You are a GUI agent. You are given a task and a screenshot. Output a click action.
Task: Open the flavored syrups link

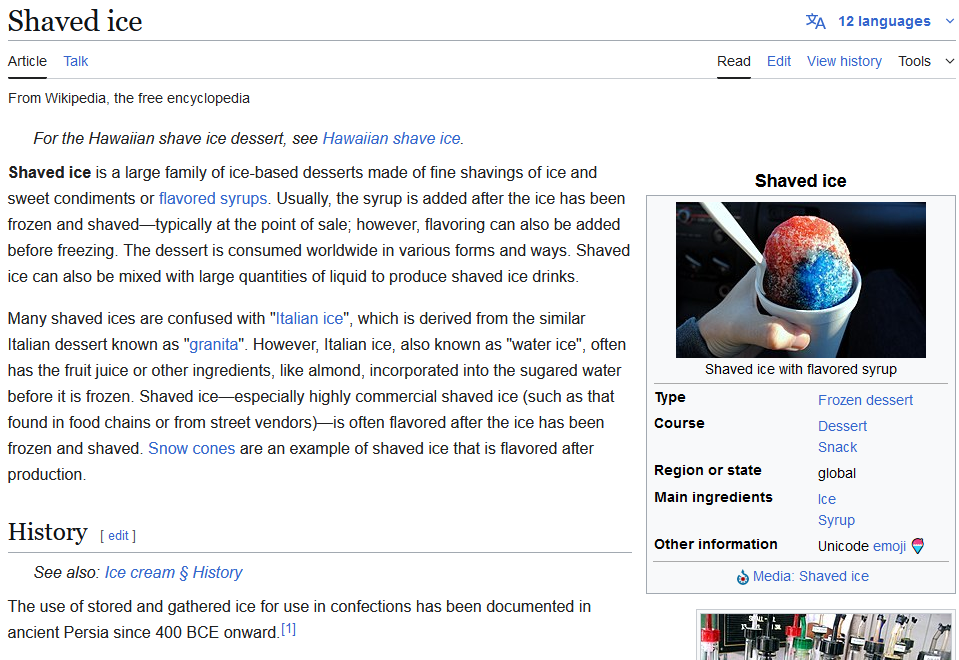click(x=213, y=199)
